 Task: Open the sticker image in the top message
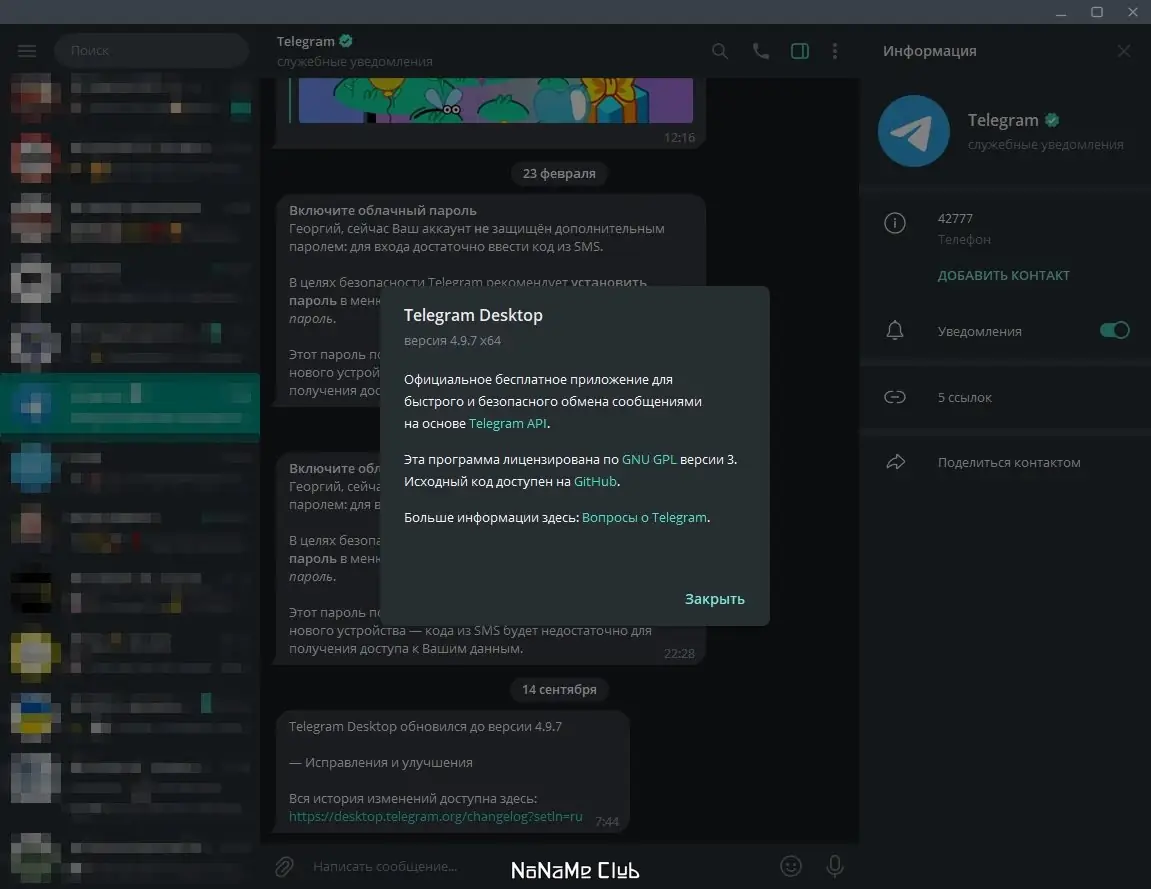click(x=495, y=101)
